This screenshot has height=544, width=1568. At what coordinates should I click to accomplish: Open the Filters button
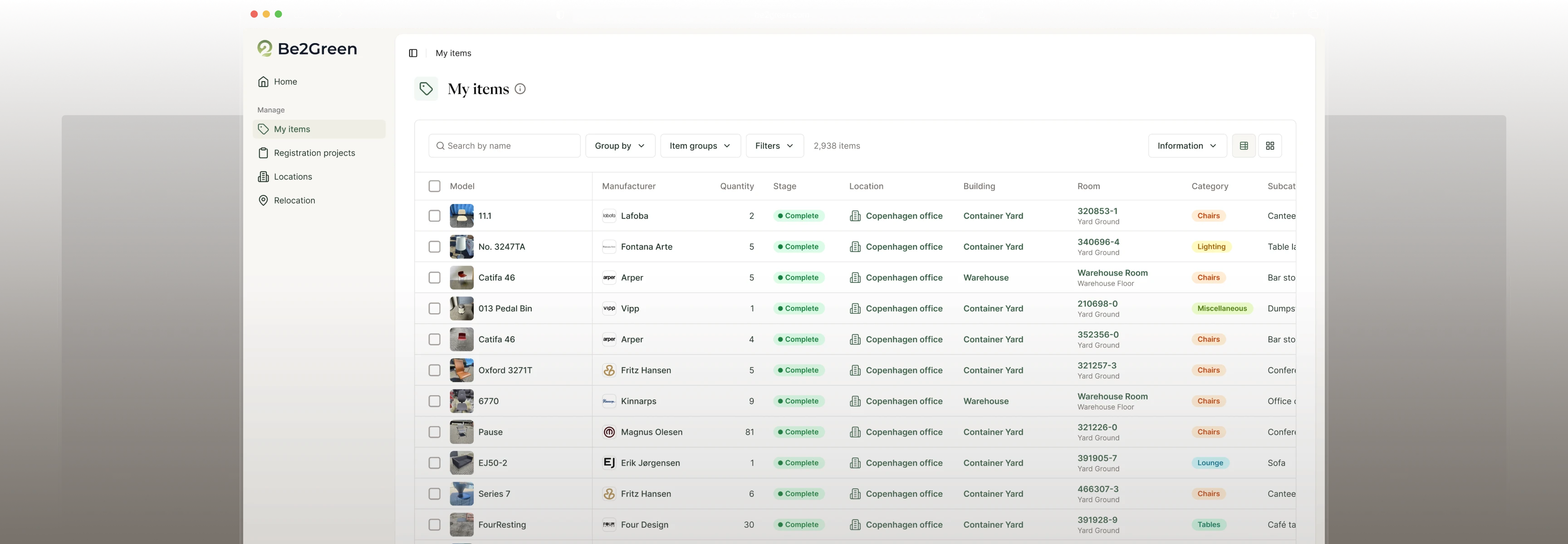click(x=774, y=146)
